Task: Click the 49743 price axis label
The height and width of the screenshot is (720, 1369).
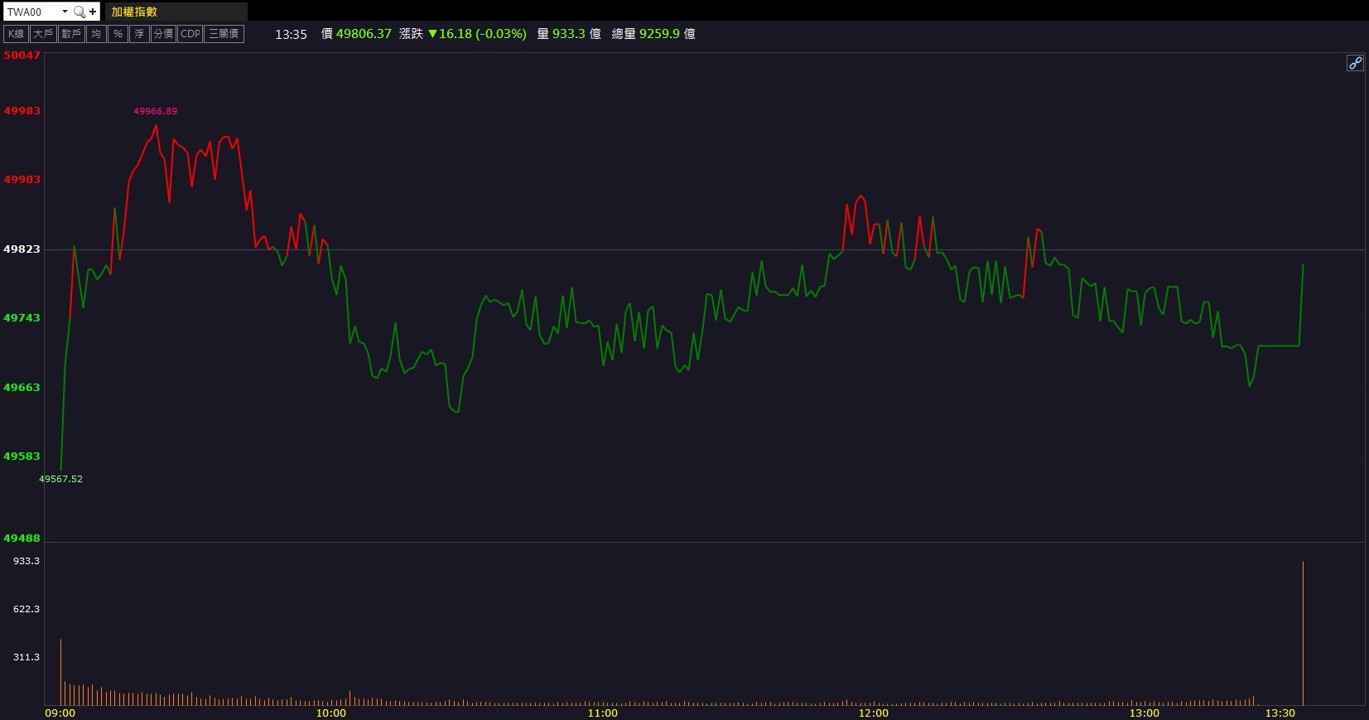Action: pyautogui.click(x=22, y=318)
